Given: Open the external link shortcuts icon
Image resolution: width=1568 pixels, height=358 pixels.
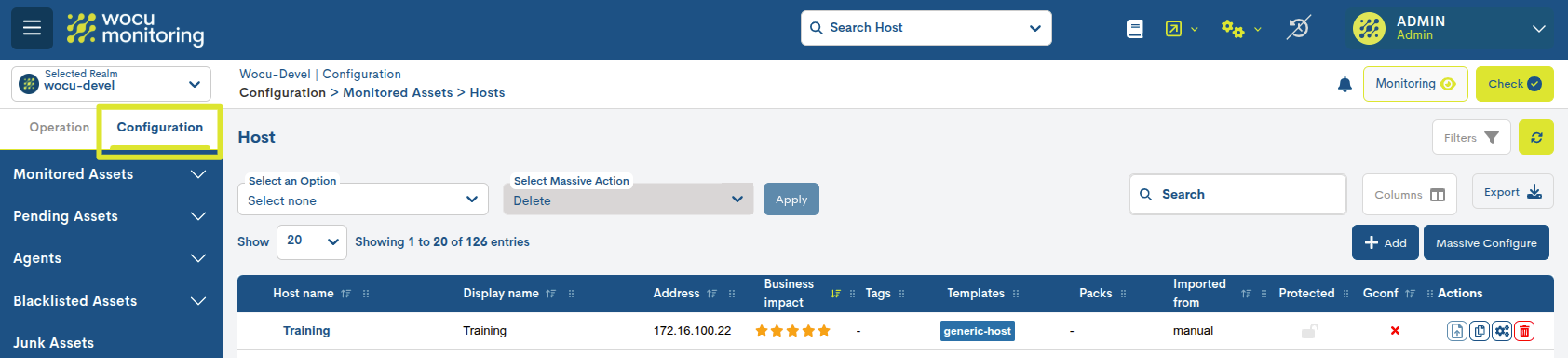Looking at the screenshot, I should pyautogui.click(x=1173, y=29).
